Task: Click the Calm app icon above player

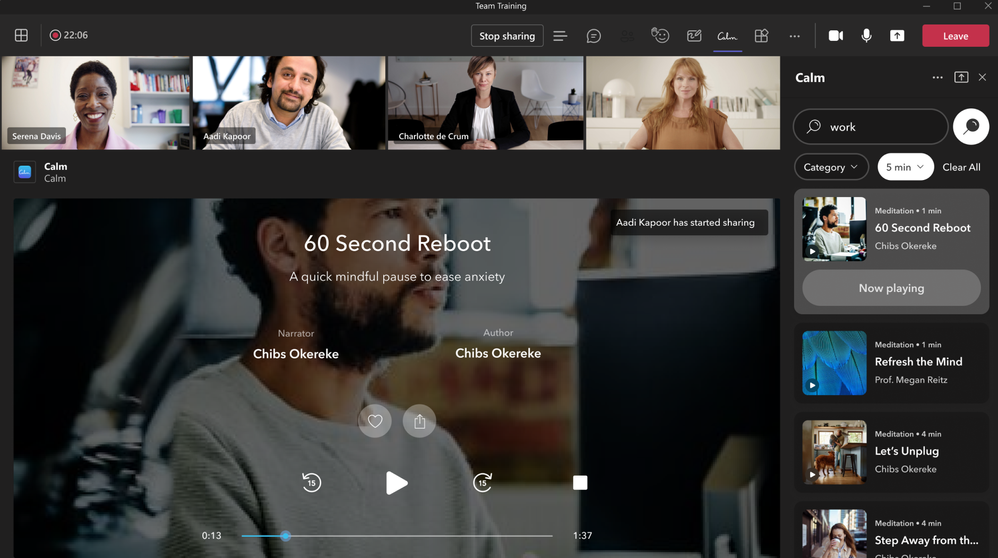Action: pos(24,172)
